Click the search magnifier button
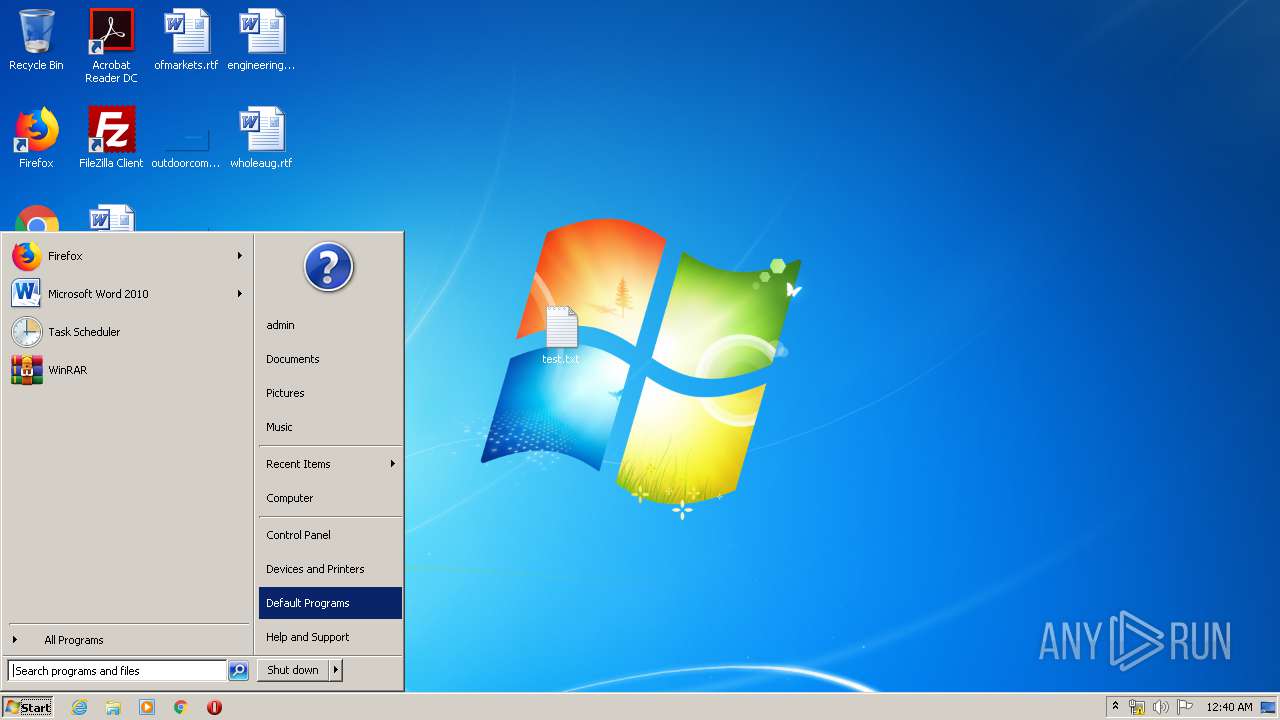 tap(238, 671)
